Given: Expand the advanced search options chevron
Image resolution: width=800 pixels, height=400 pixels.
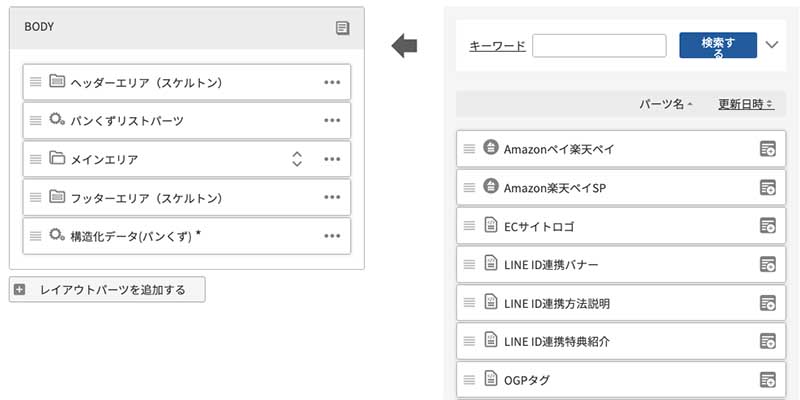Looking at the screenshot, I should 771,44.
